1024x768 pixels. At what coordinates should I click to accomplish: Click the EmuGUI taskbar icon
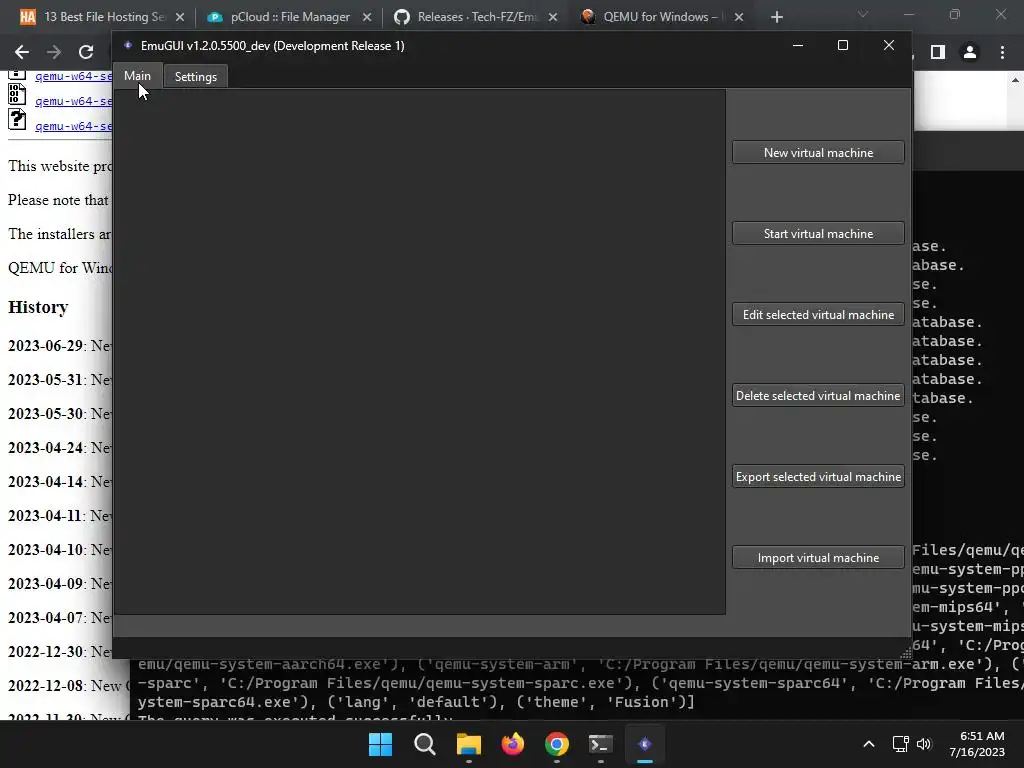tap(645, 744)
